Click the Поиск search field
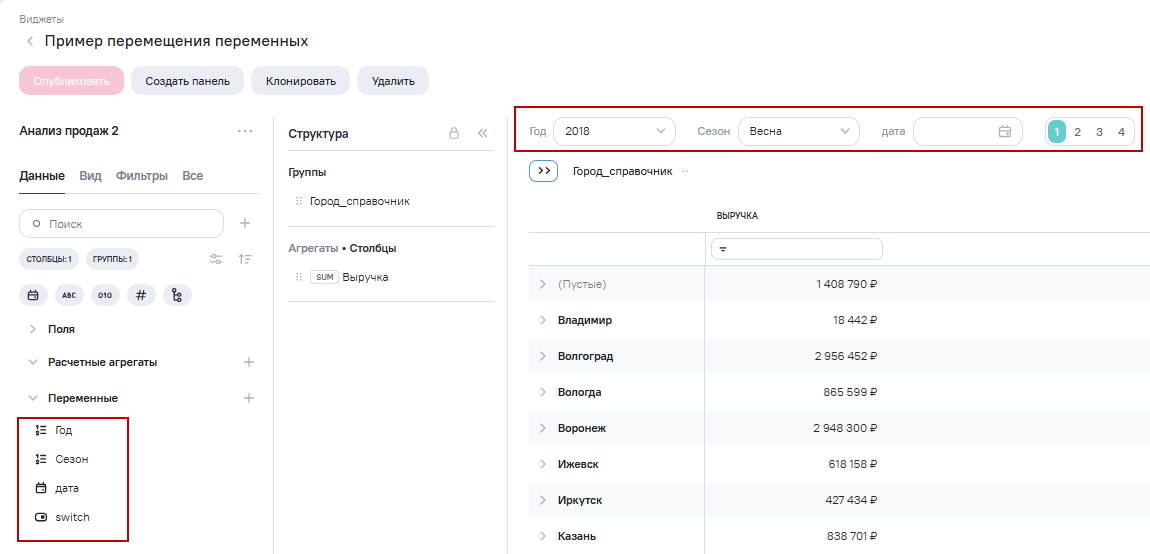 (121, 223)
